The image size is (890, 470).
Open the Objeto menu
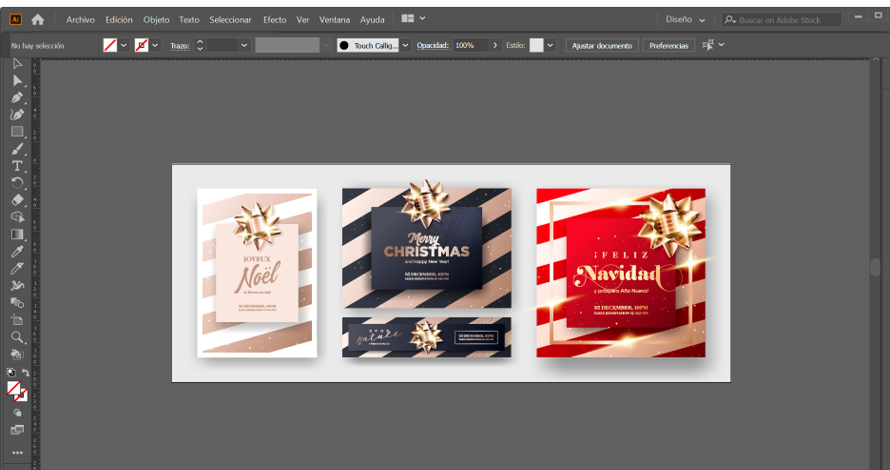[156, 19]
